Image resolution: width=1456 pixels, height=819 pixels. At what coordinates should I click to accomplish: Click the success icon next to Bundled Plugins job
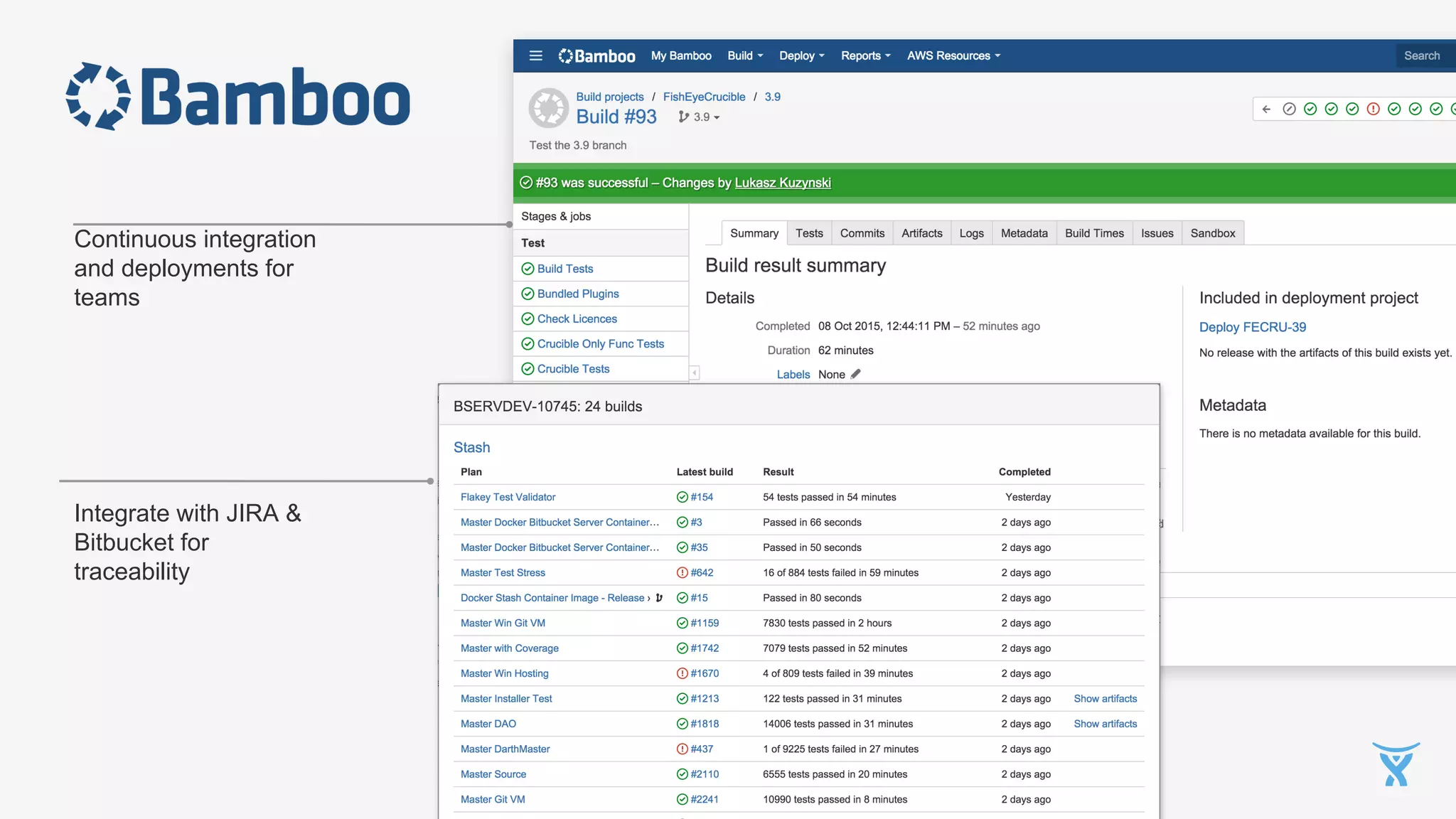point(528,294)
